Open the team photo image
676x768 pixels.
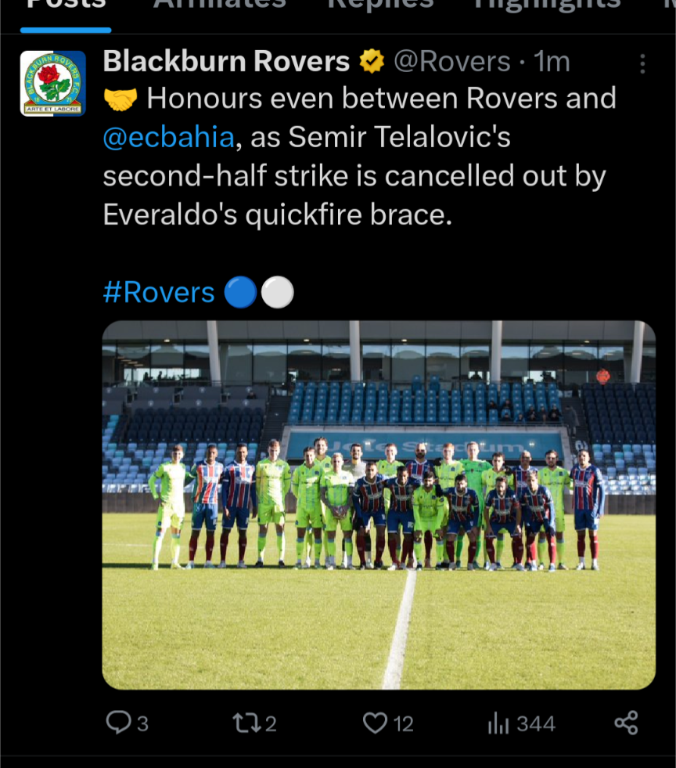379,505
